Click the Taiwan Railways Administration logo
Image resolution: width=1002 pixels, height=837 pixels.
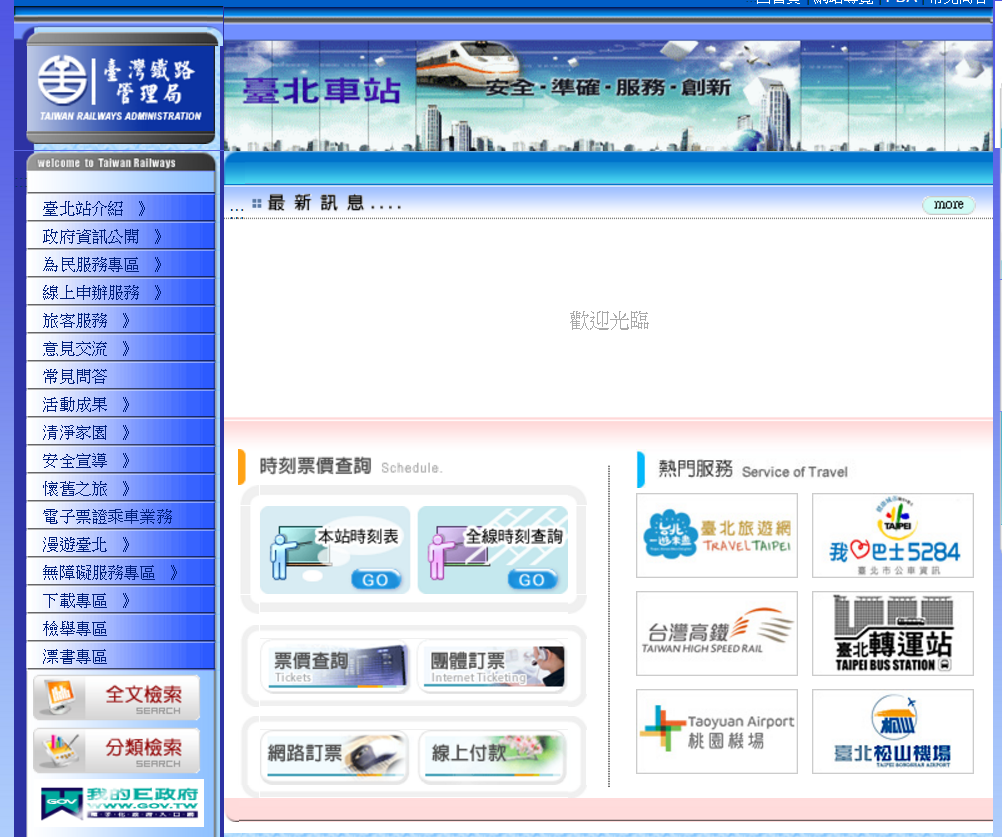(x=120, y=88)
